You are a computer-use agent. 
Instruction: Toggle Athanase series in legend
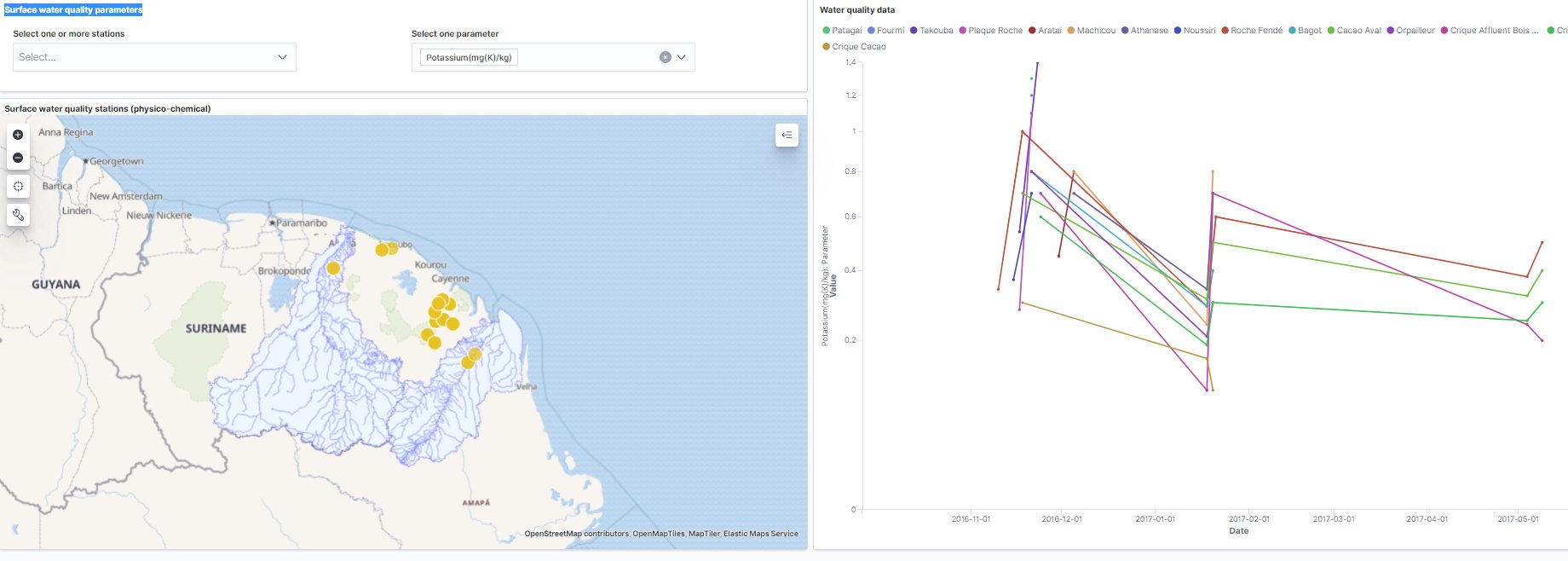[1144, 30]
